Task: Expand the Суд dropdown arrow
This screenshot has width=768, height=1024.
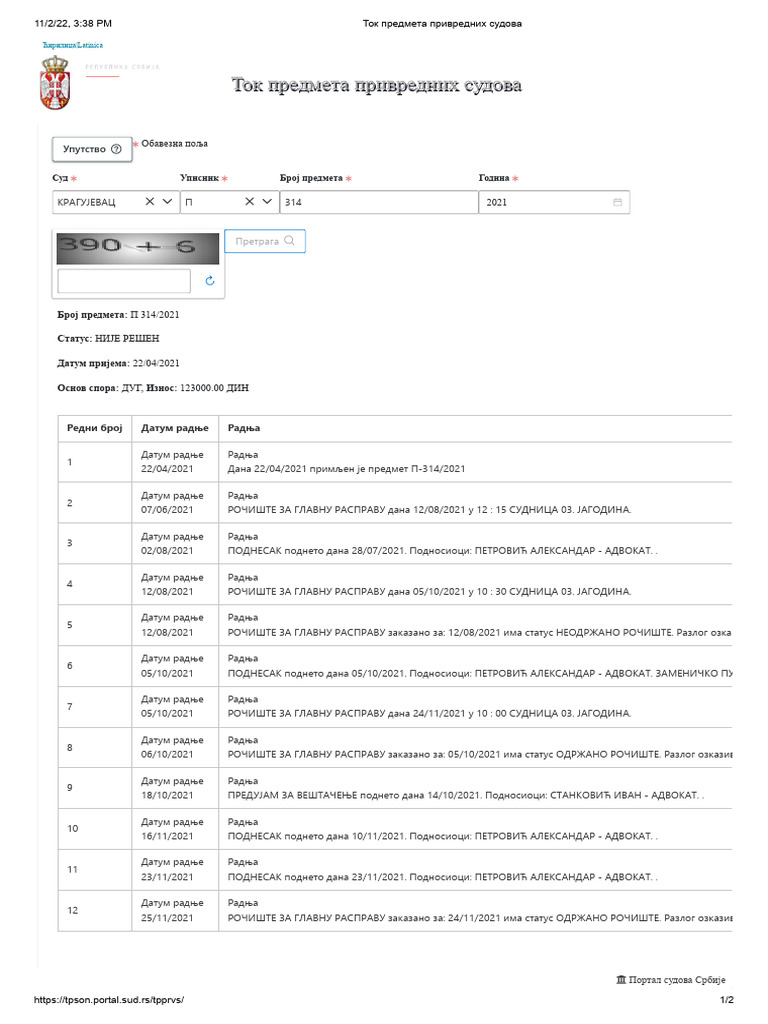Action: pyautogui.click(x=167, y=202)
